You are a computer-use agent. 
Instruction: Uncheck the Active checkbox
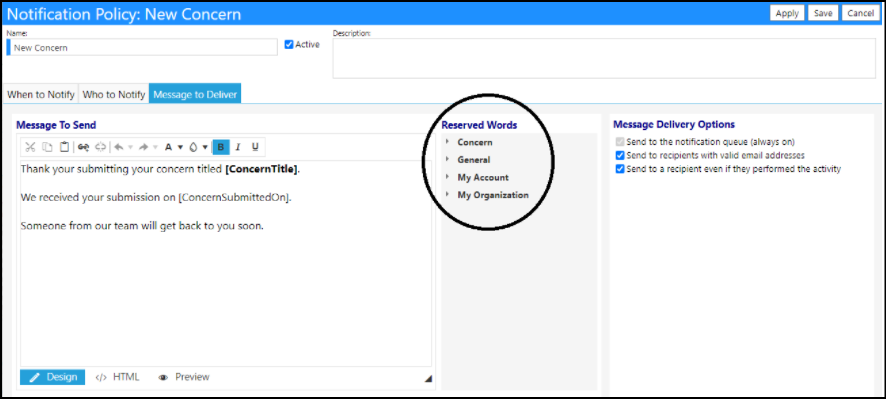click(289, 45)
